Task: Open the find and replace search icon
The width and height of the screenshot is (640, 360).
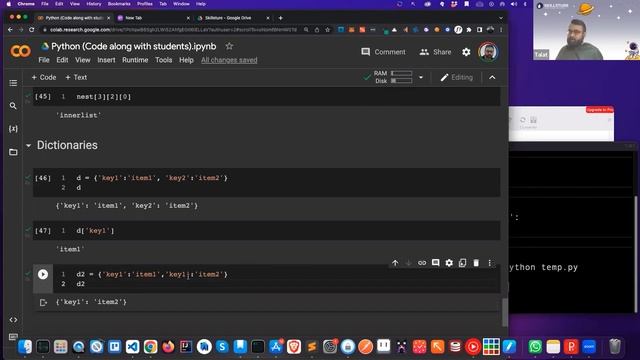Action: click(x=13, y=106)
